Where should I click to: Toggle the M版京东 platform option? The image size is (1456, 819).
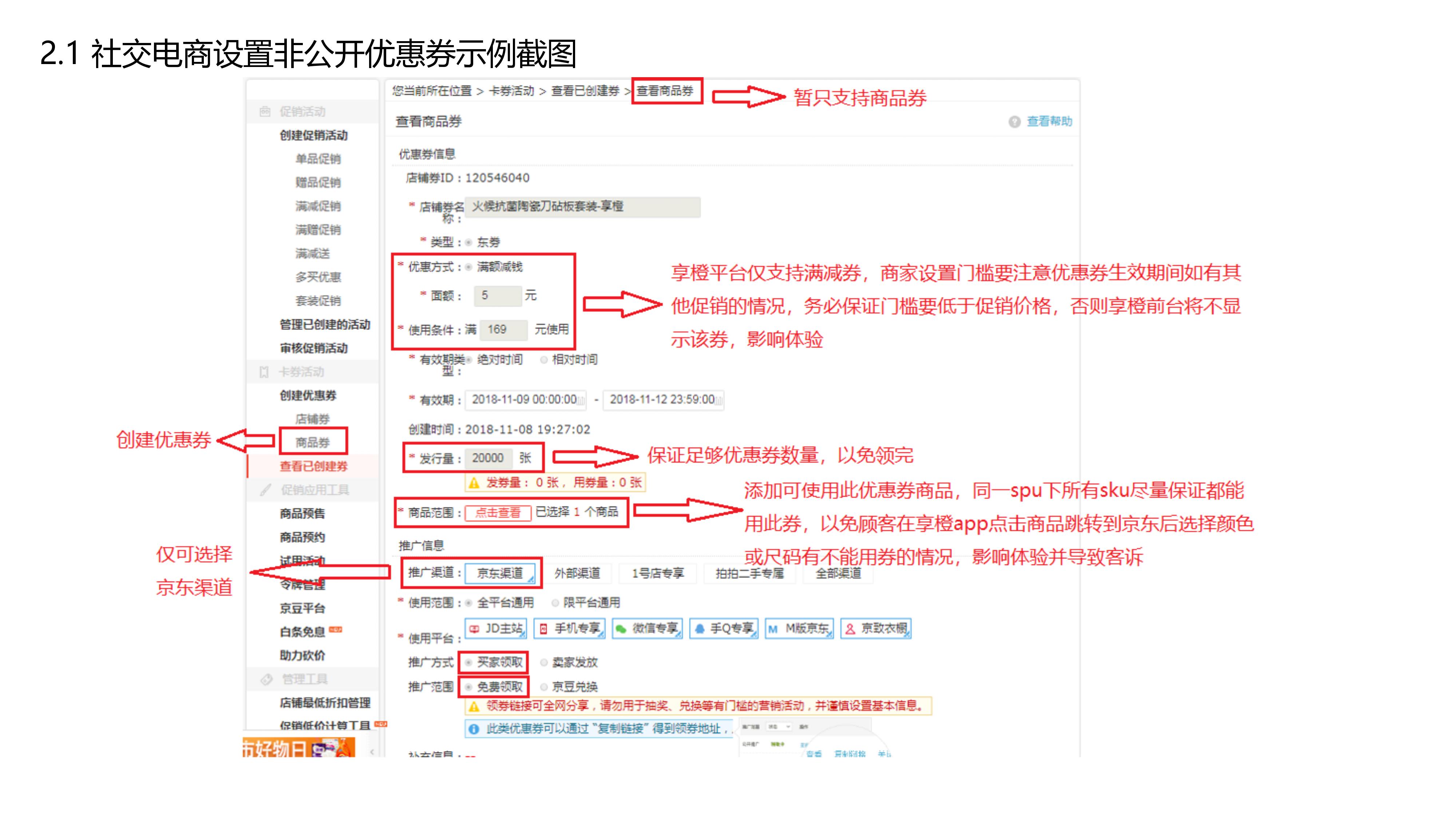click(799, 629)
